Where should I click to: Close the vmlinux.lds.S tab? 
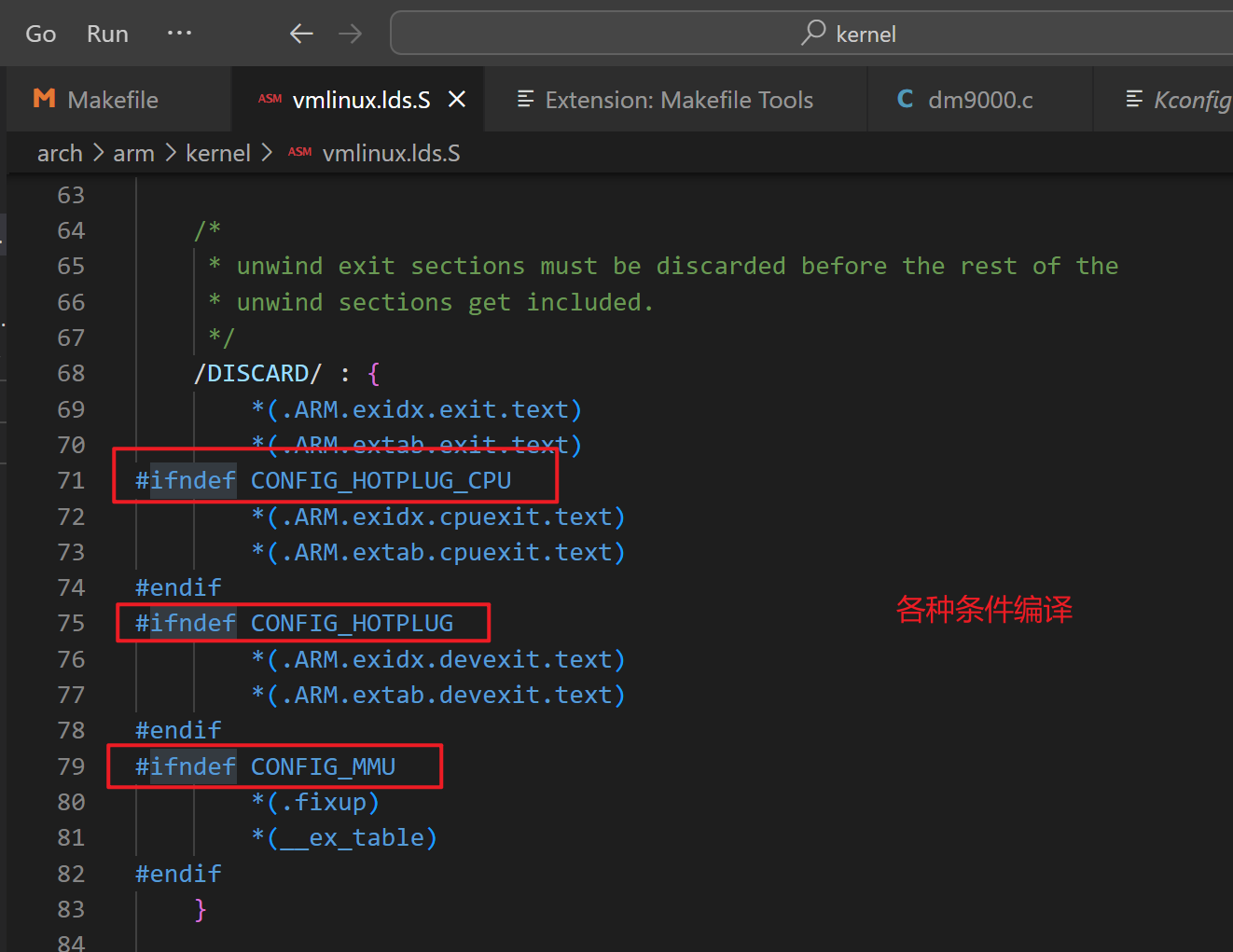[x=457, y=99]
